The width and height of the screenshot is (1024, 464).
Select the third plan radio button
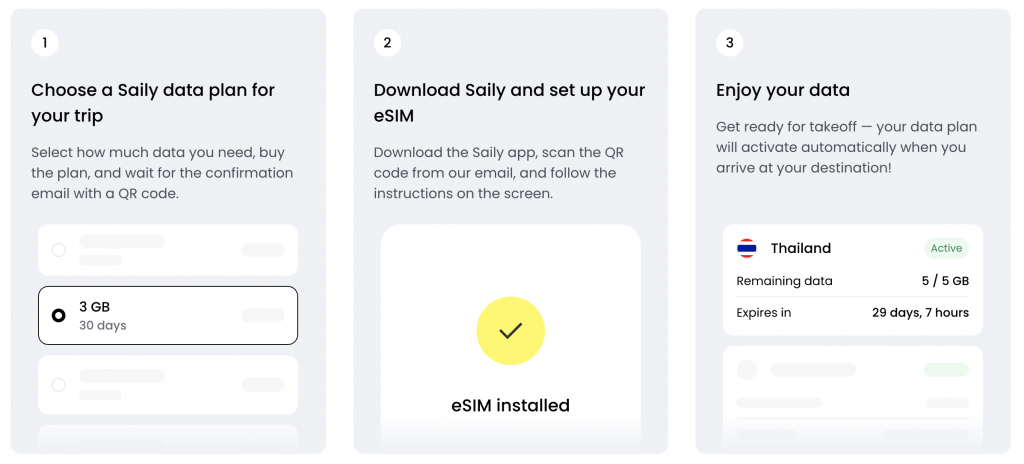(x=59, y=385)
